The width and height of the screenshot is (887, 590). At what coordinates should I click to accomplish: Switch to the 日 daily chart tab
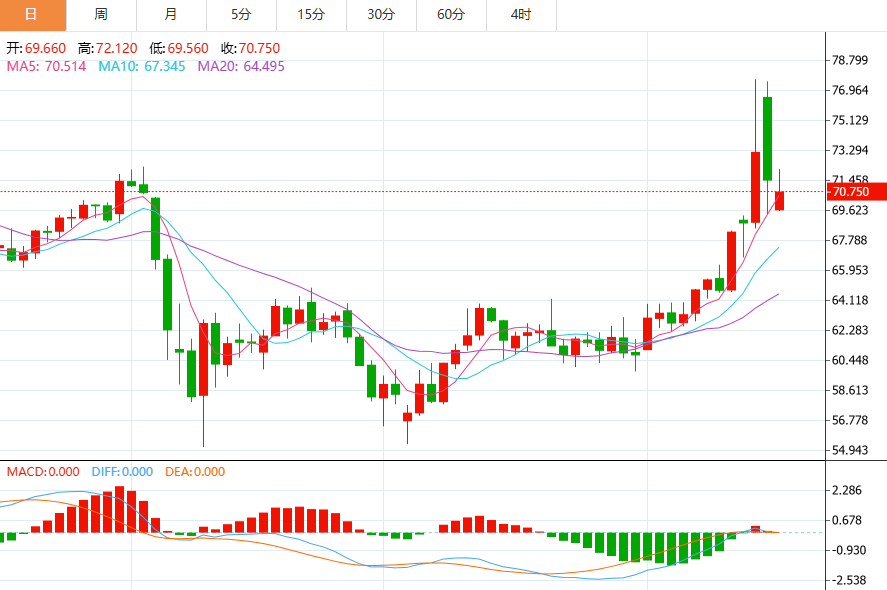[32, 15]
